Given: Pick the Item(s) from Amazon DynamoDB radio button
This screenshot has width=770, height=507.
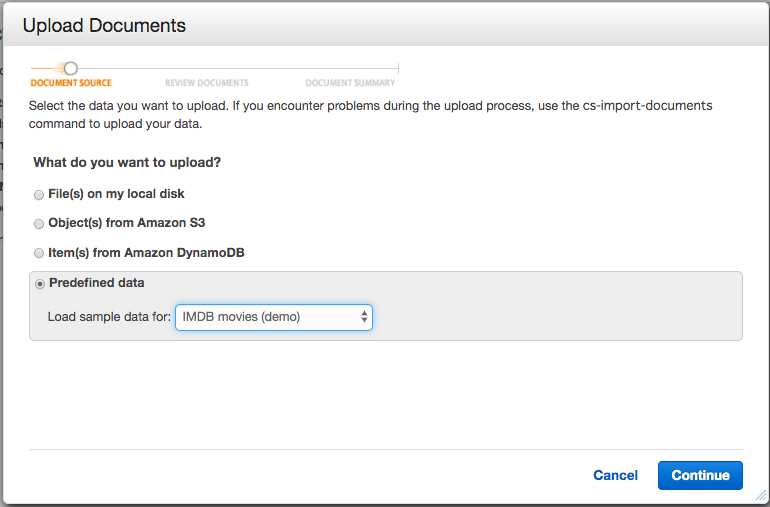Looking at the screenshot, I should tap(39, 254).
